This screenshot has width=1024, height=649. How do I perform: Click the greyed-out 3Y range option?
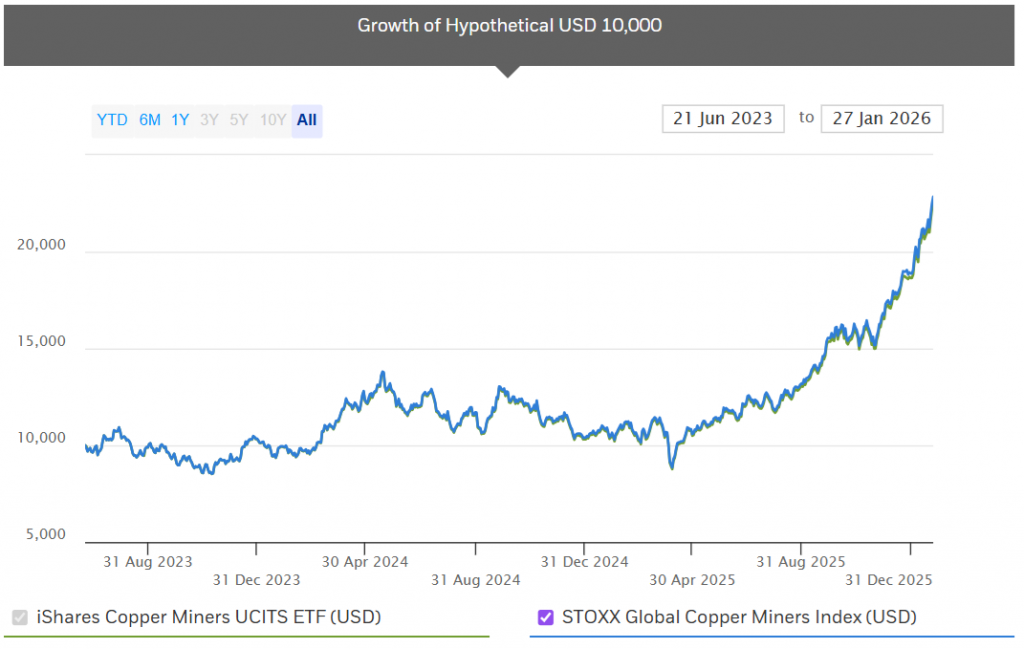(209, 120)
